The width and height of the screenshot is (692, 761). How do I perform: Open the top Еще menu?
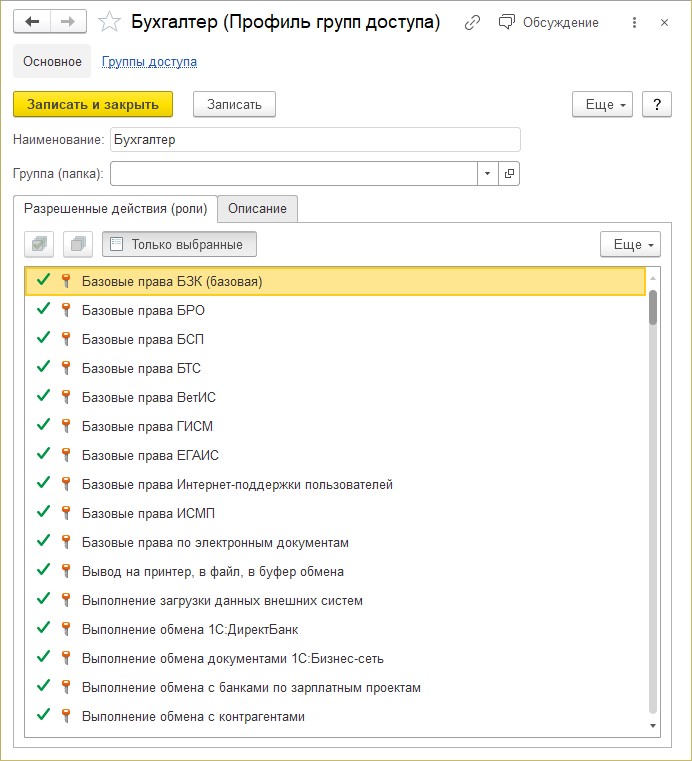click(602, 104)
